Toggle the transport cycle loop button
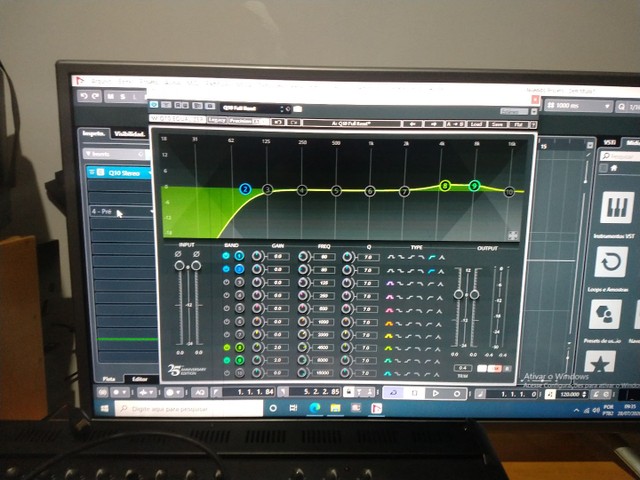Viewport: 640px width, 480px height. click(x=393, y=393)
